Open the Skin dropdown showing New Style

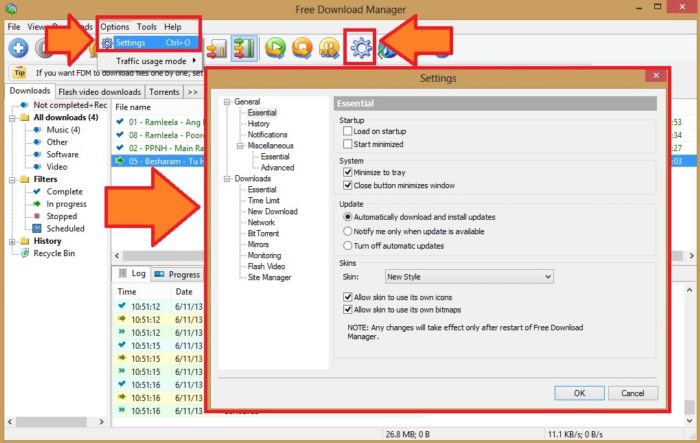469,276
